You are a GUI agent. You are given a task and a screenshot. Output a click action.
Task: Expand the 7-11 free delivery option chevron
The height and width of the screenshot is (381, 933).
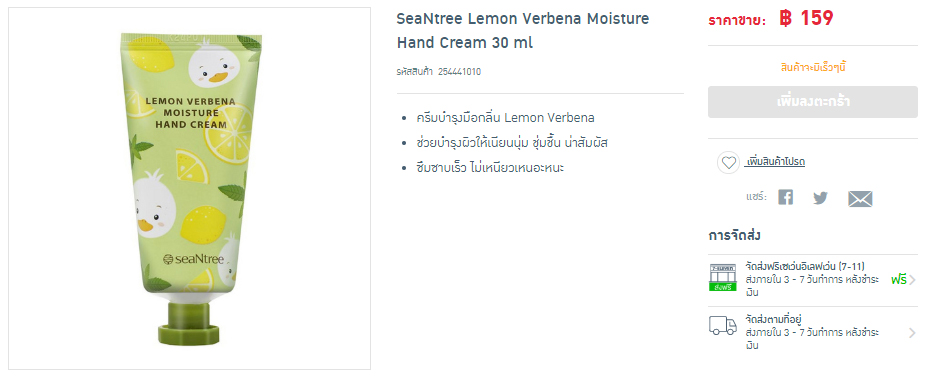point(913,280)
